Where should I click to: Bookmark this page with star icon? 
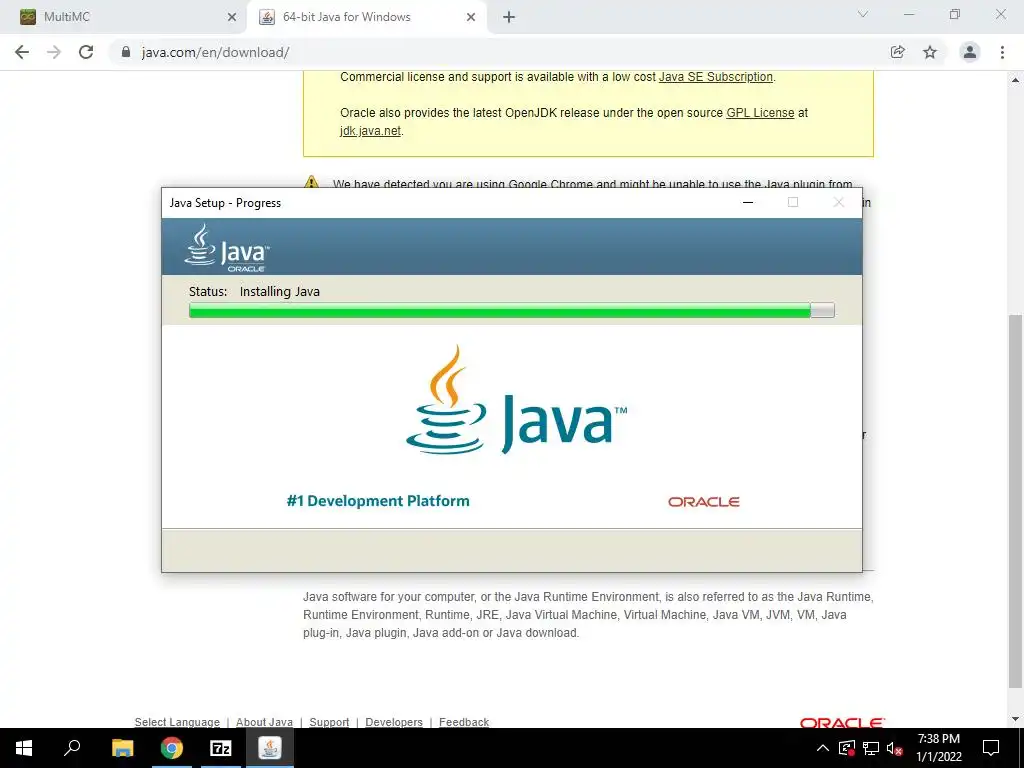(x=930, y=52)
